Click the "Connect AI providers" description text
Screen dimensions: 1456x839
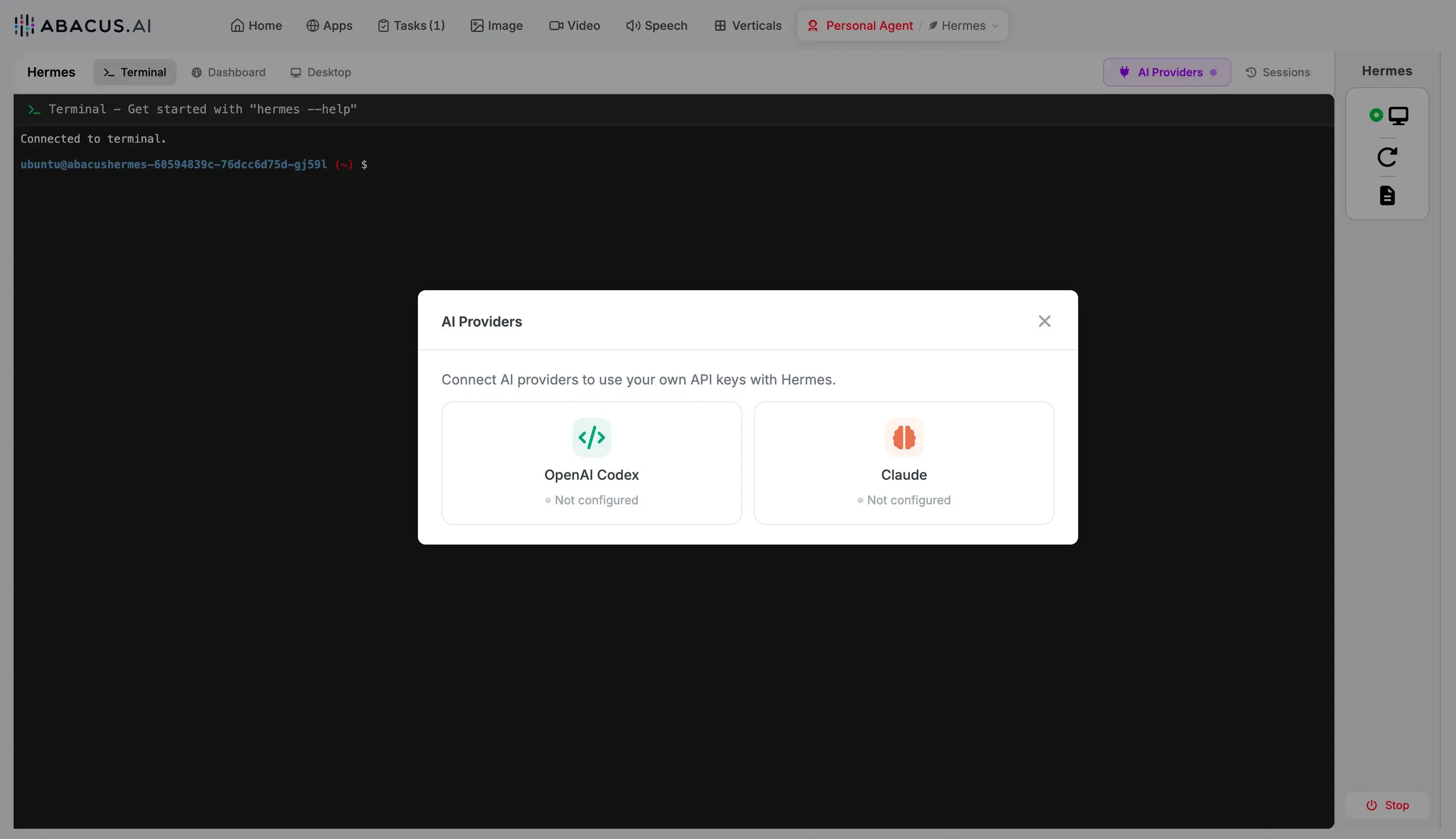point(638,379)
